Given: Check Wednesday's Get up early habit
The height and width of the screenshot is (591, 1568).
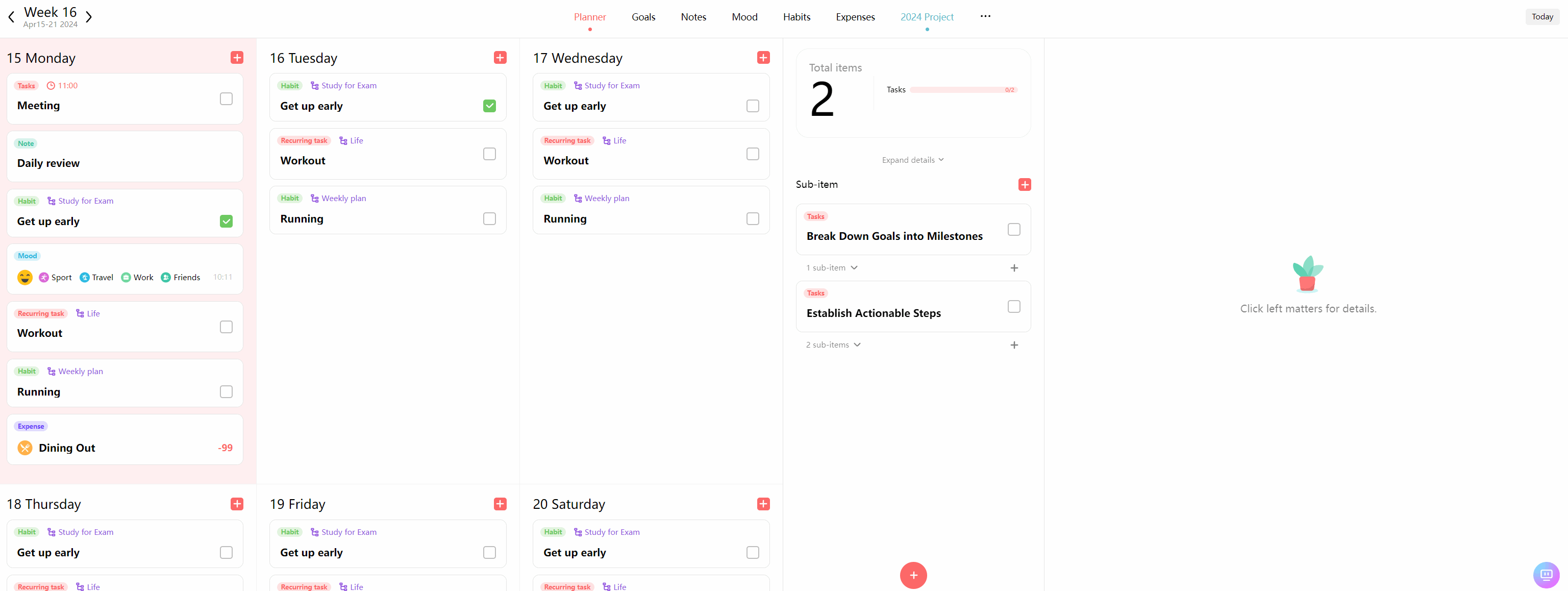Looking at the screenshot, I should 752,106.
